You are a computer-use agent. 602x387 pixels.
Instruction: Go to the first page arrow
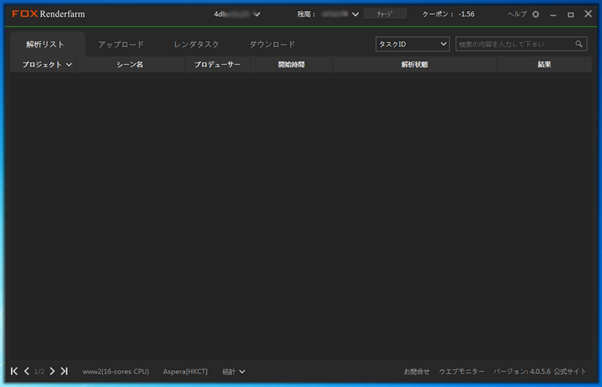[x=14, y=371]
